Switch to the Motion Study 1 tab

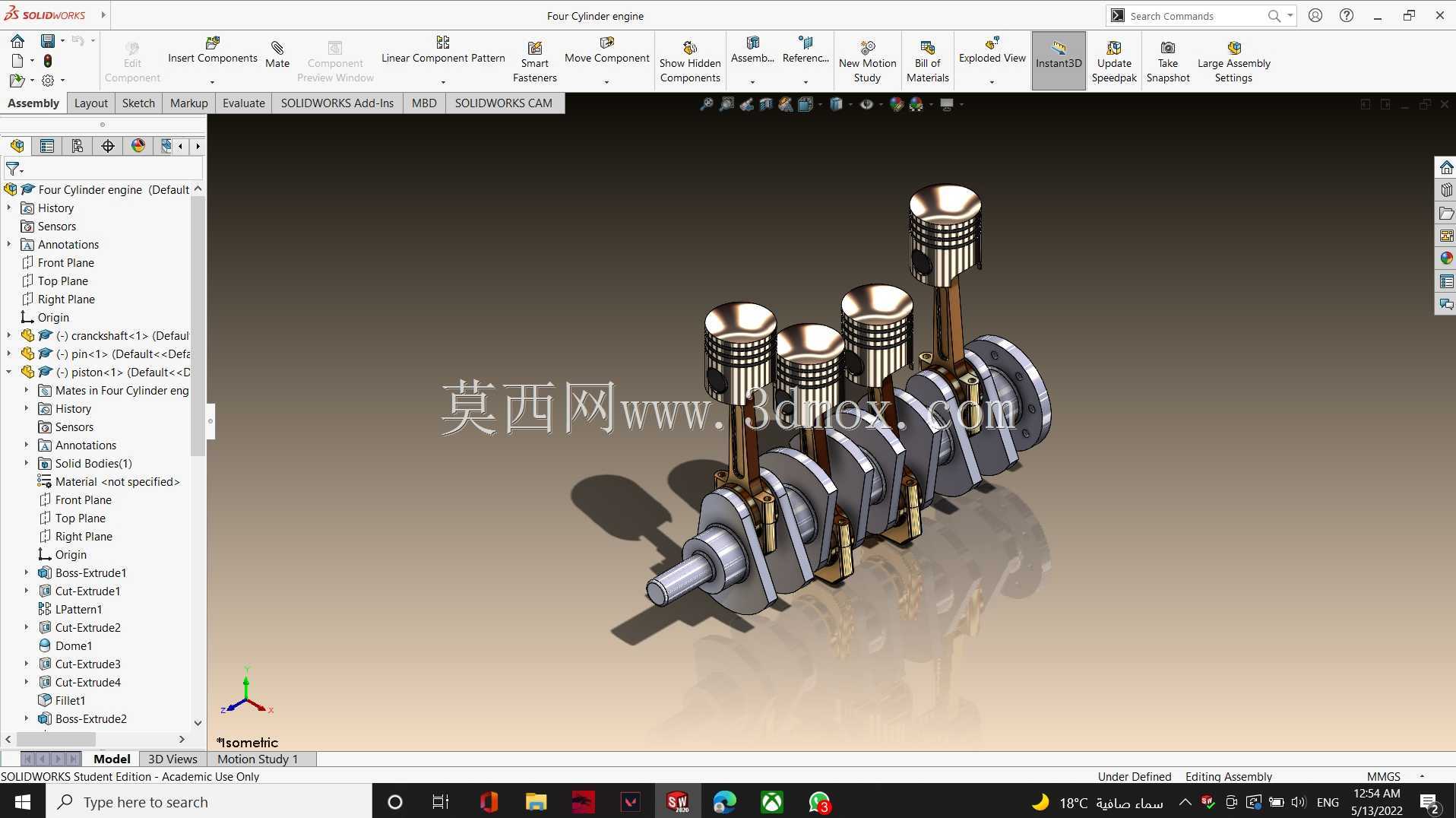(258, 759)
